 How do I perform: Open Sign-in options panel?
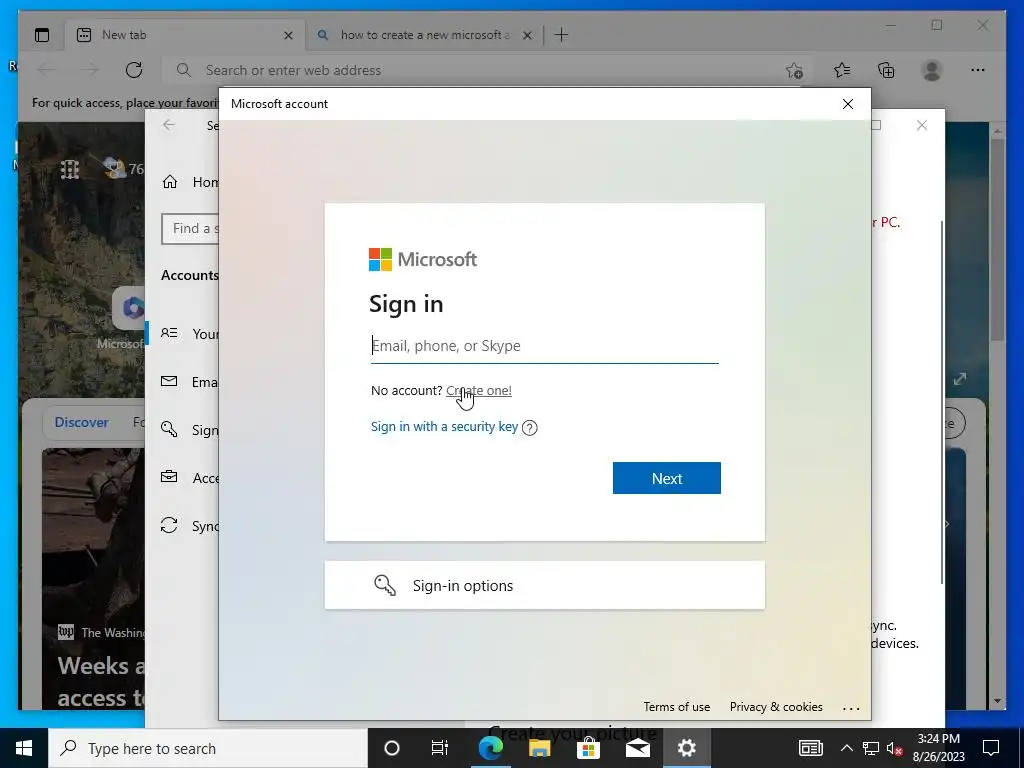coord(545,585)
